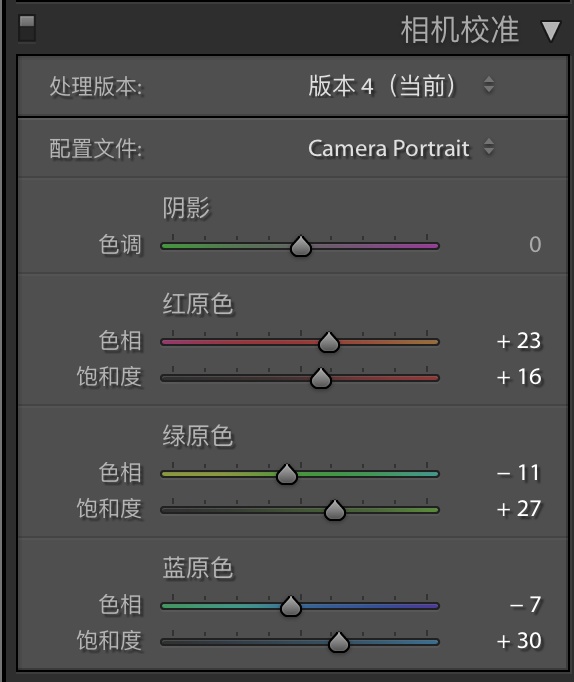Click the 绿原色 色相 value – 11

click(x=519, y=473)
